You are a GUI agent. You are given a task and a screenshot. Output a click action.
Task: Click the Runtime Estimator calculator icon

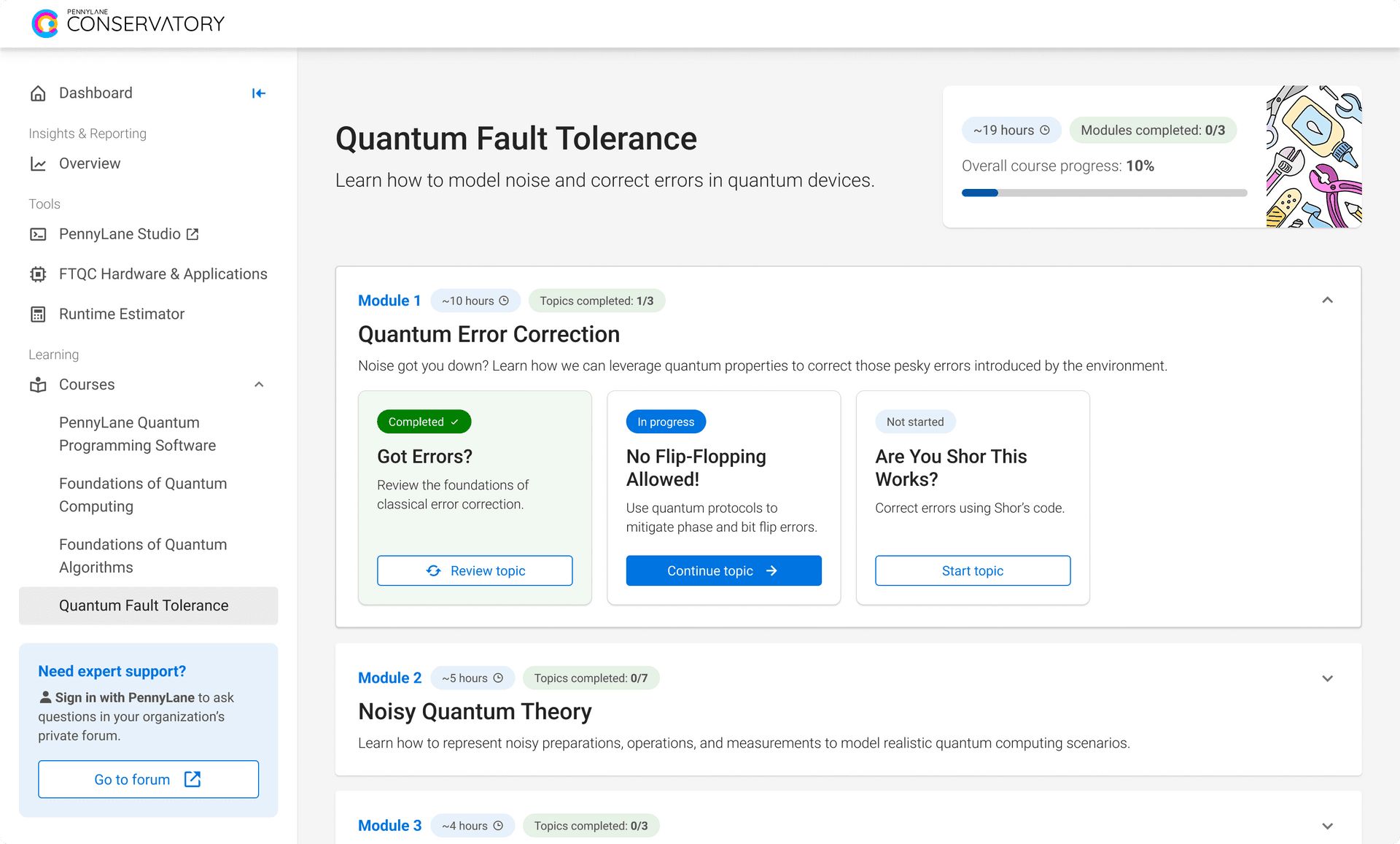tap(38, 314)
